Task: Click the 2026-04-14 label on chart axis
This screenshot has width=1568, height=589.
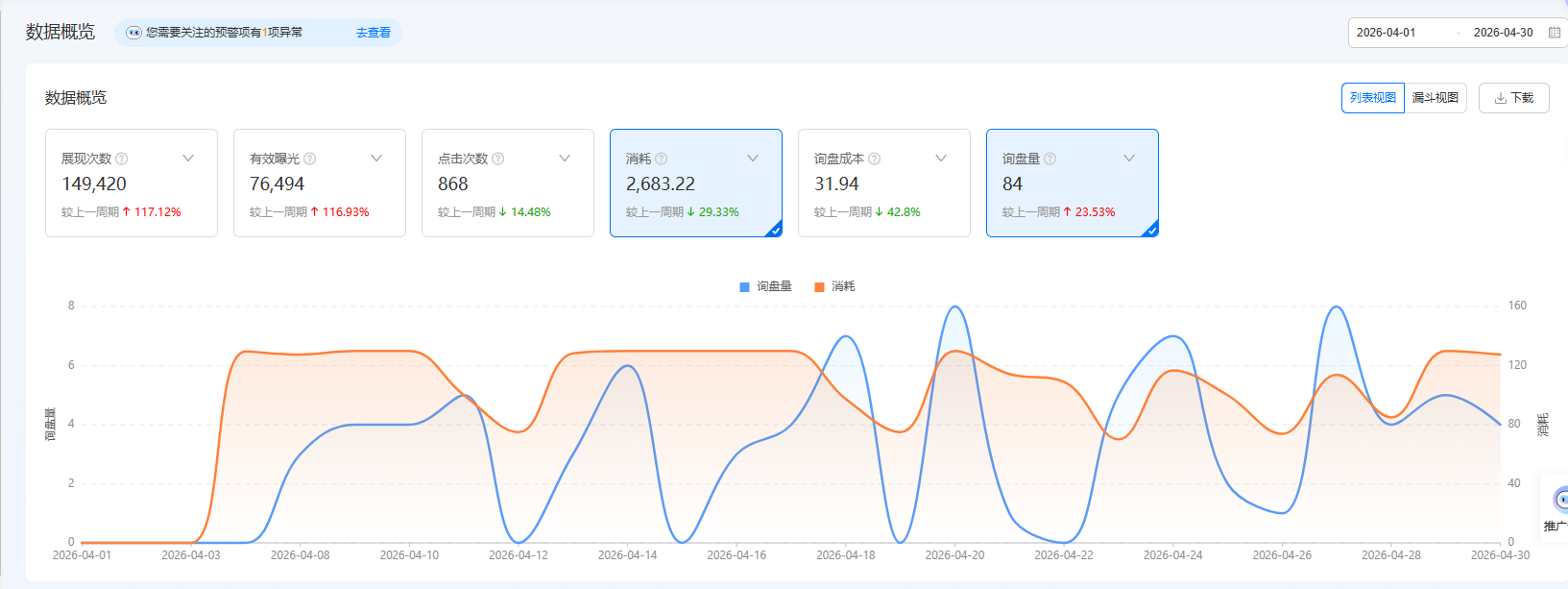Action: (628, 555)
